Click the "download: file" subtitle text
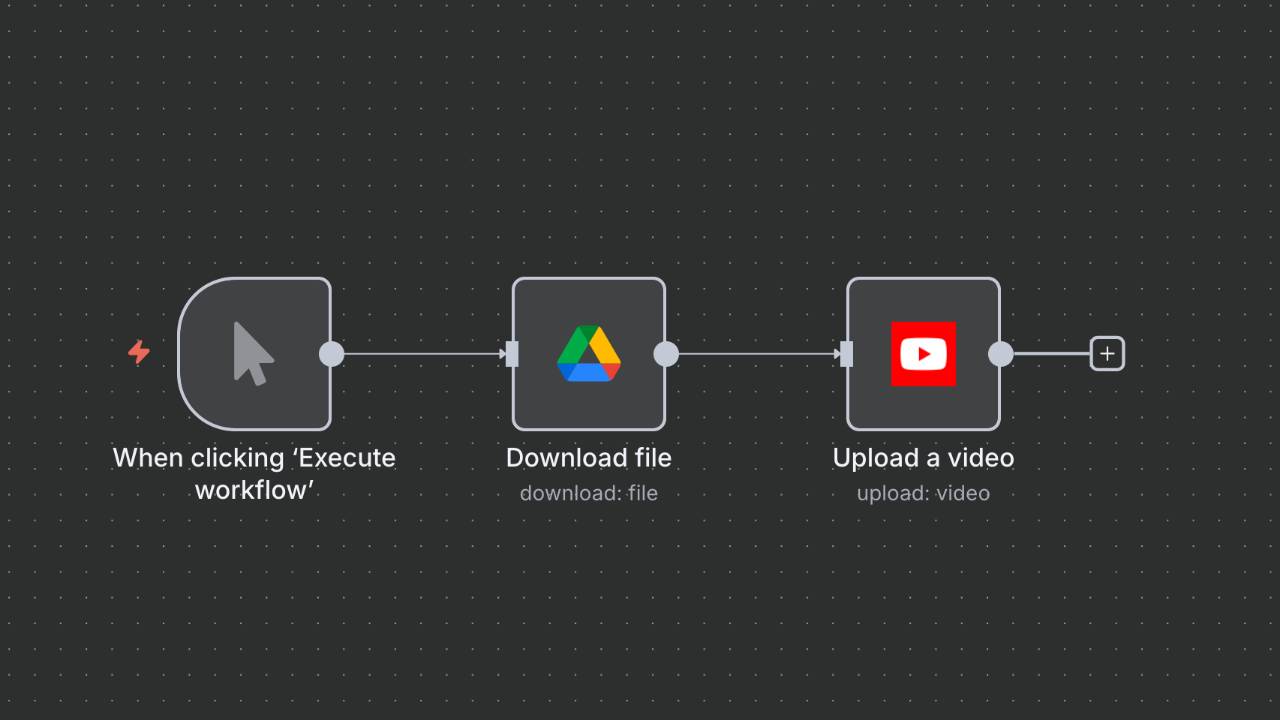This screenshot has height=720, width=1280. coord(588,493)
